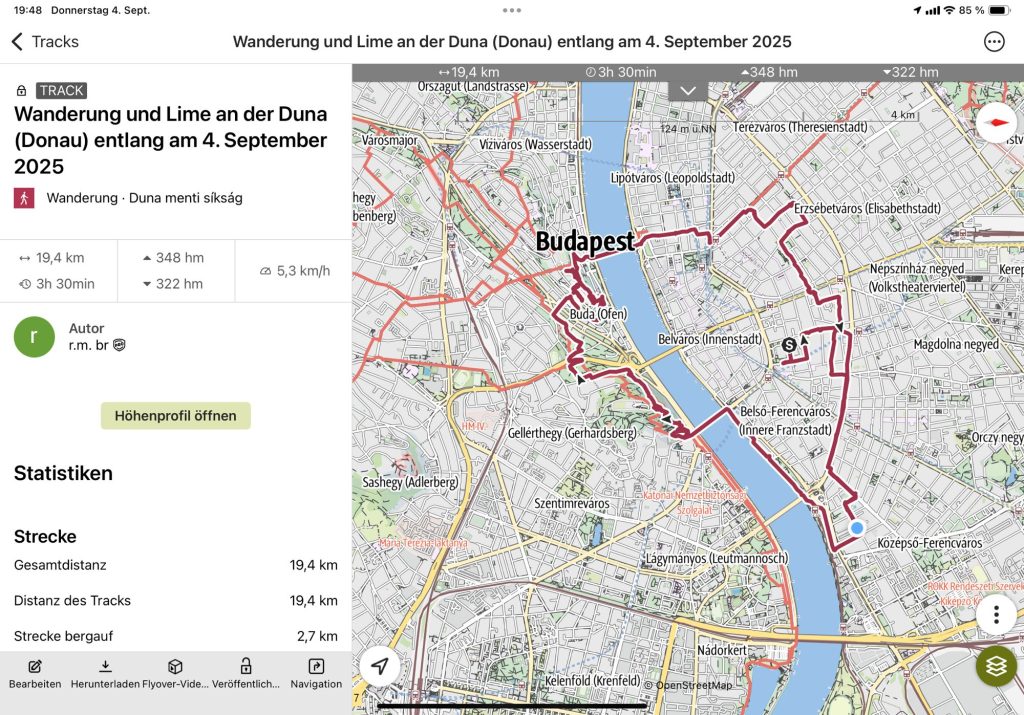Tap the start point marker S on map
1024x715 pixels.
pyautogui.click(x=790, y=345)
